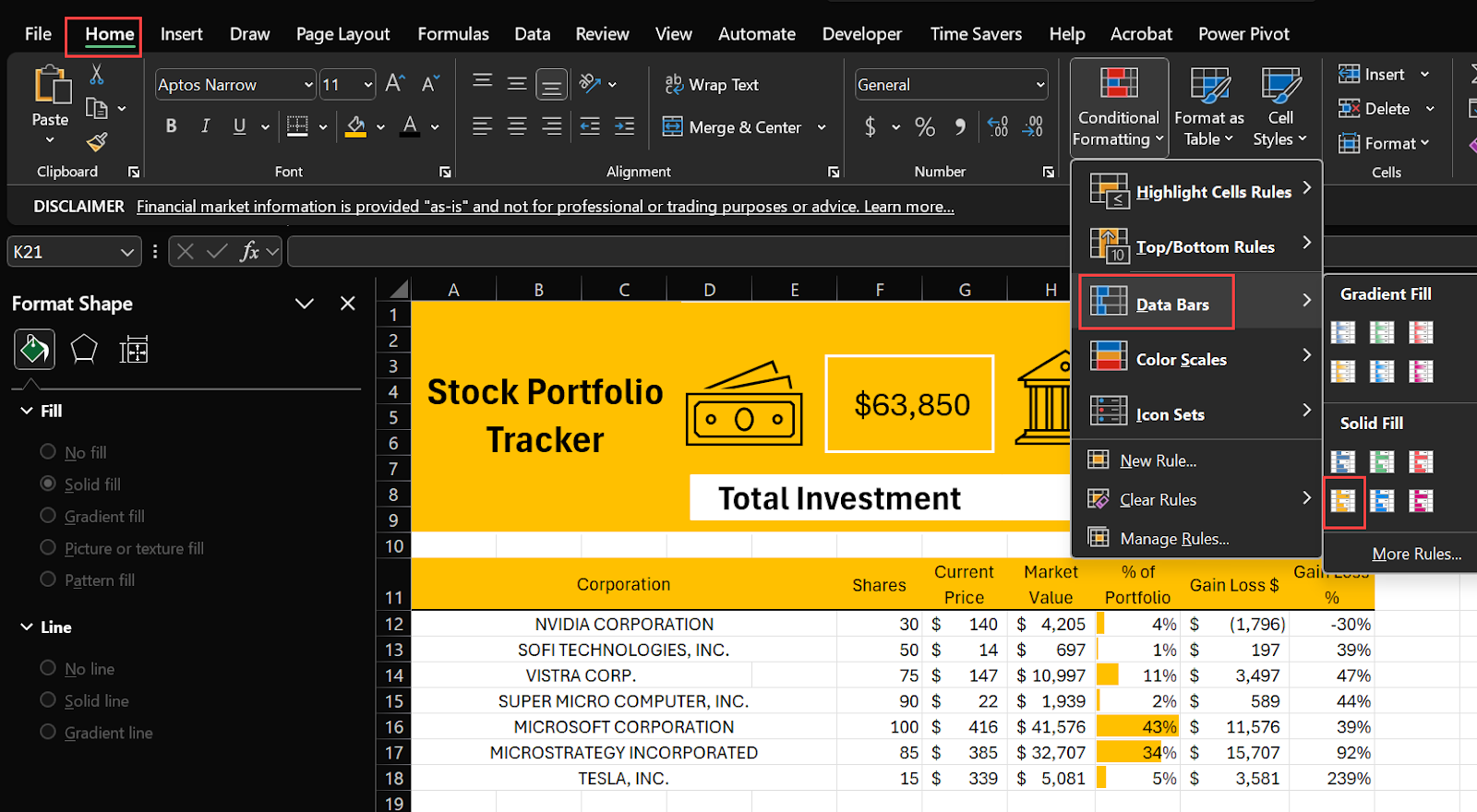Click the Font Color A icon
This screenshot has height=812, width=1477.
(410, 125)
